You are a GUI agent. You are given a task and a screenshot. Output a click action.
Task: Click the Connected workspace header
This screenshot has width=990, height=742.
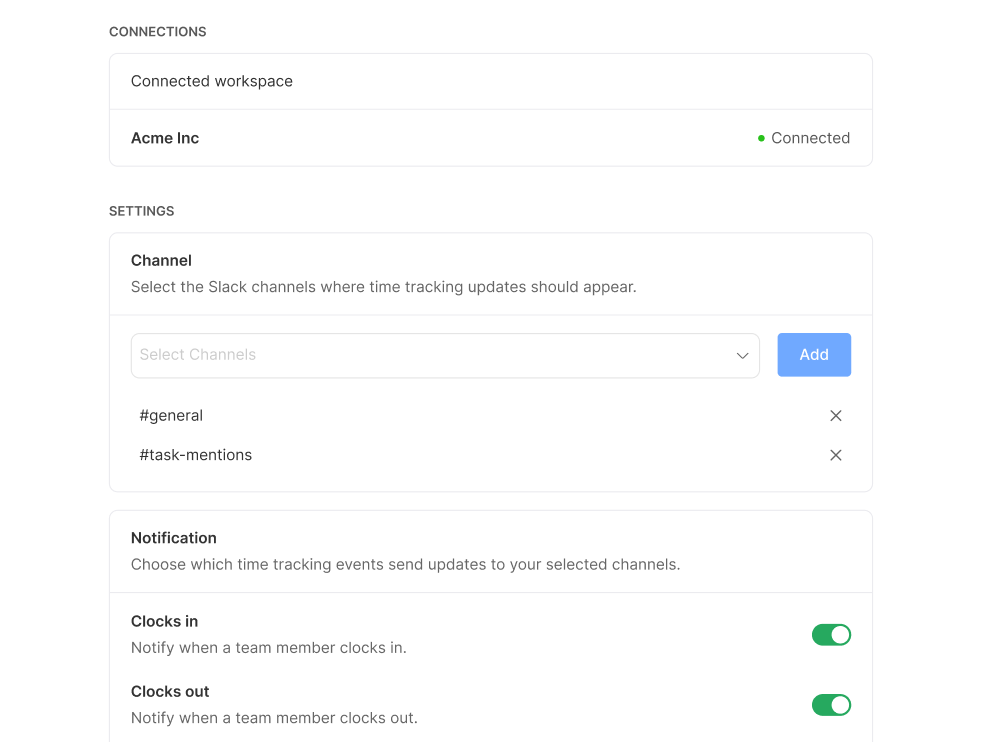(x=212, y=81)
